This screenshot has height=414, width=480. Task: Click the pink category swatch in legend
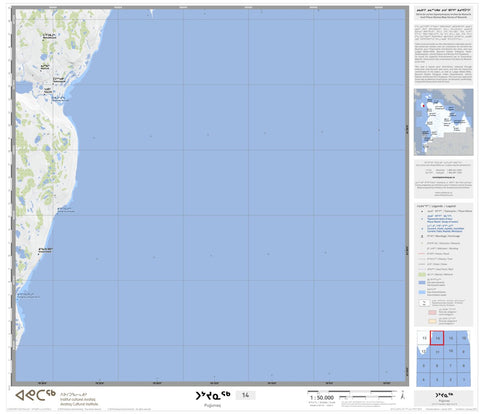tap(432, 312)
